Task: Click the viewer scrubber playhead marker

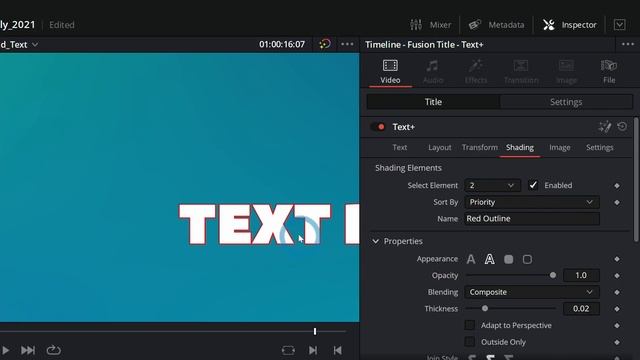Action: point(315,331)
